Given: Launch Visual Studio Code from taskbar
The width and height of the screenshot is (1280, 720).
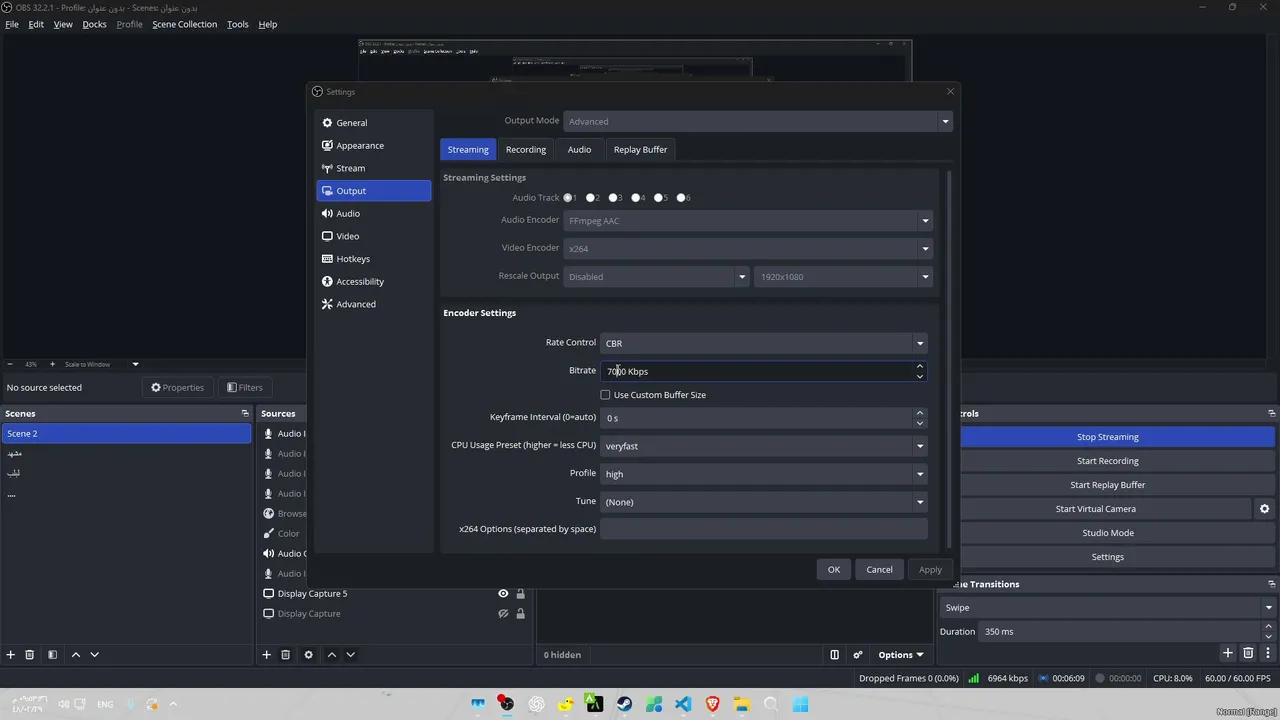Looking at the screenshot, I should coord(683,704).
